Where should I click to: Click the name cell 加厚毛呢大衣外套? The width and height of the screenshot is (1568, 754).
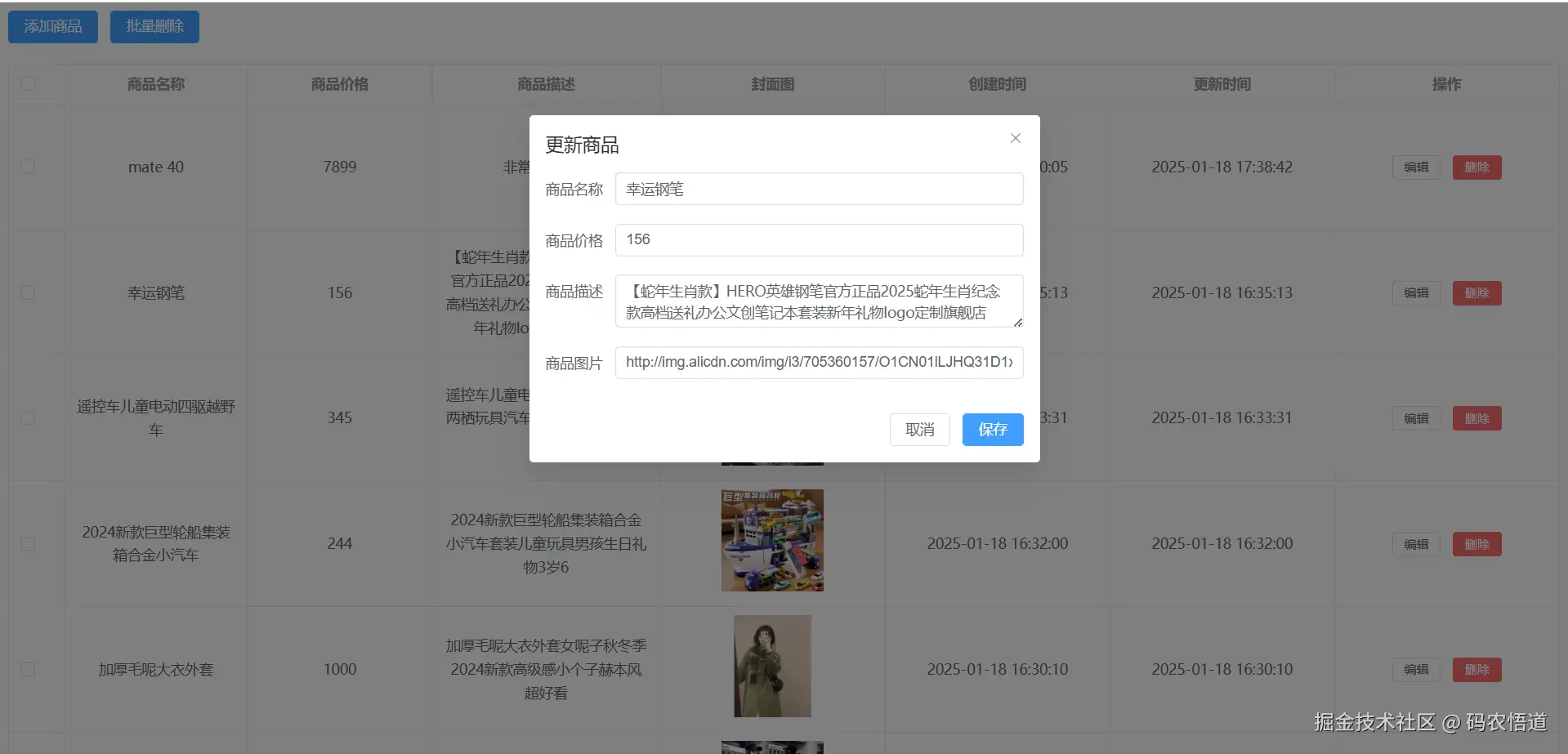156,670
